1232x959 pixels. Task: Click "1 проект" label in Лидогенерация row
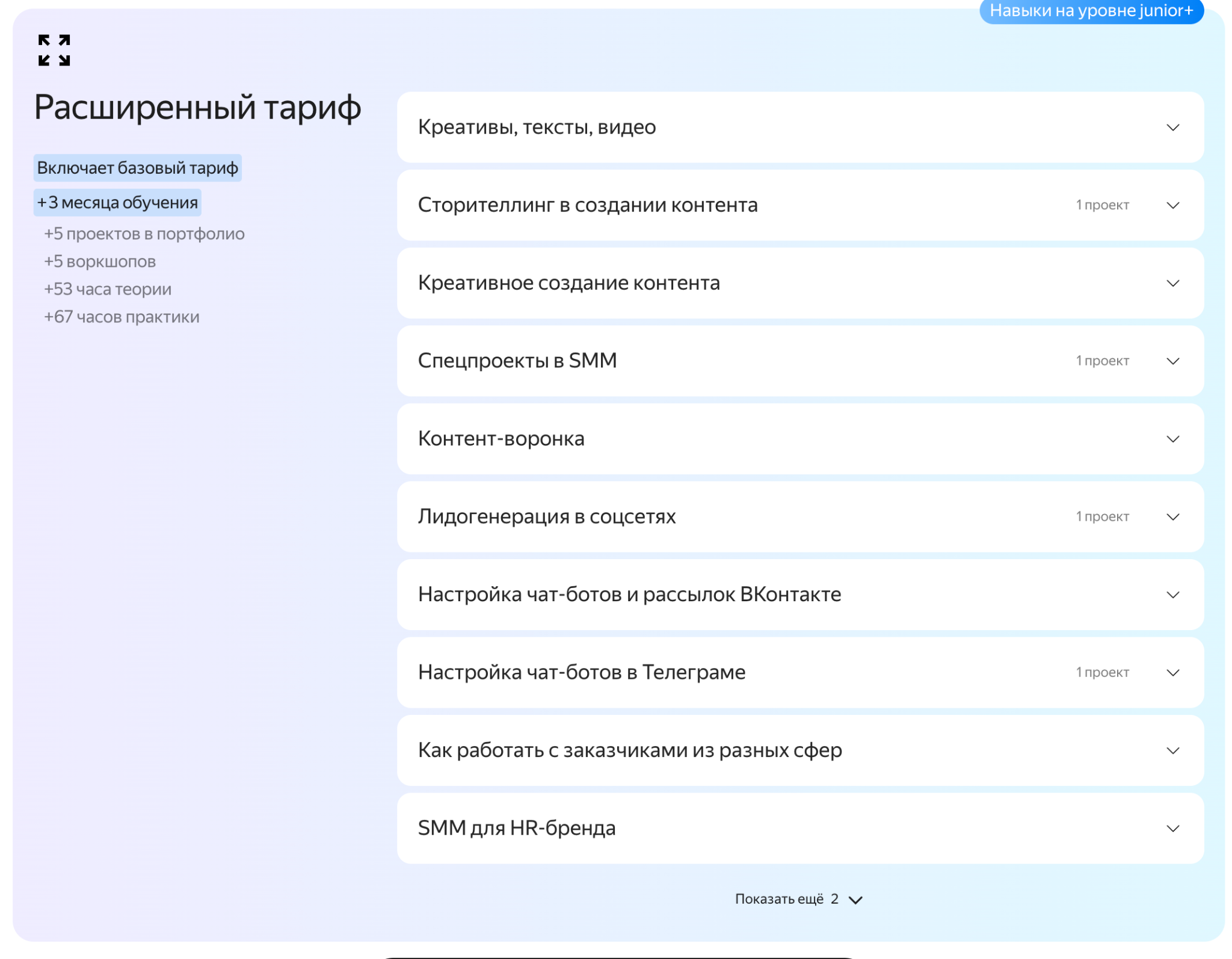[1102, 516]
